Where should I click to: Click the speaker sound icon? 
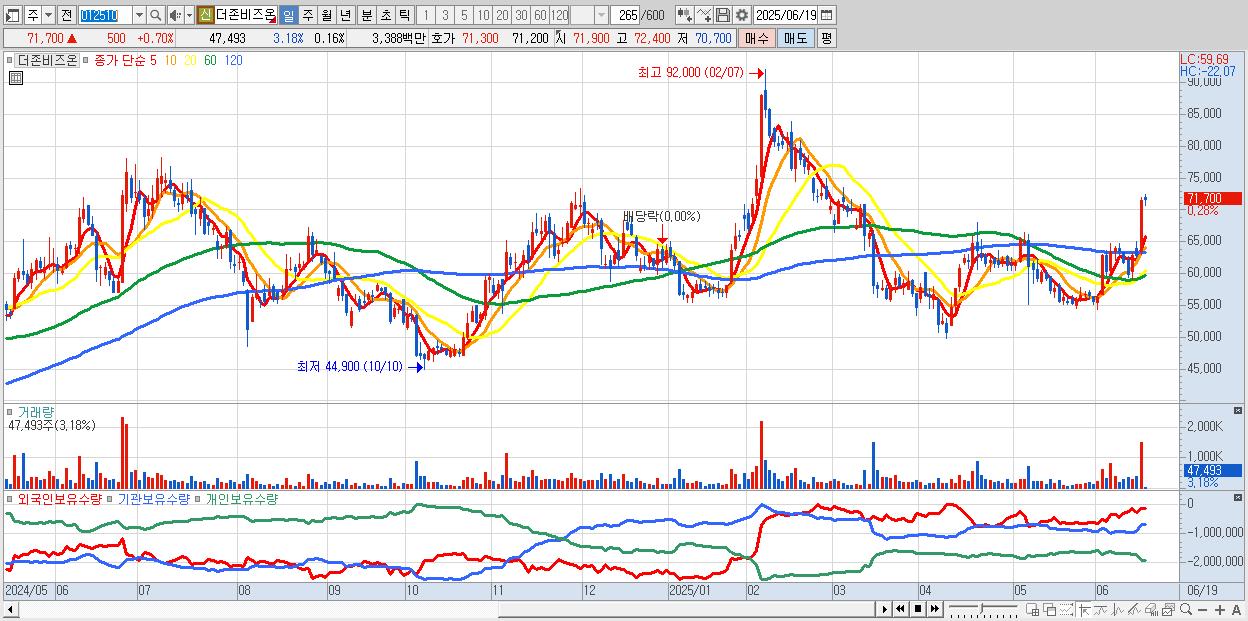pyautogui.click(x=175, y=15)
